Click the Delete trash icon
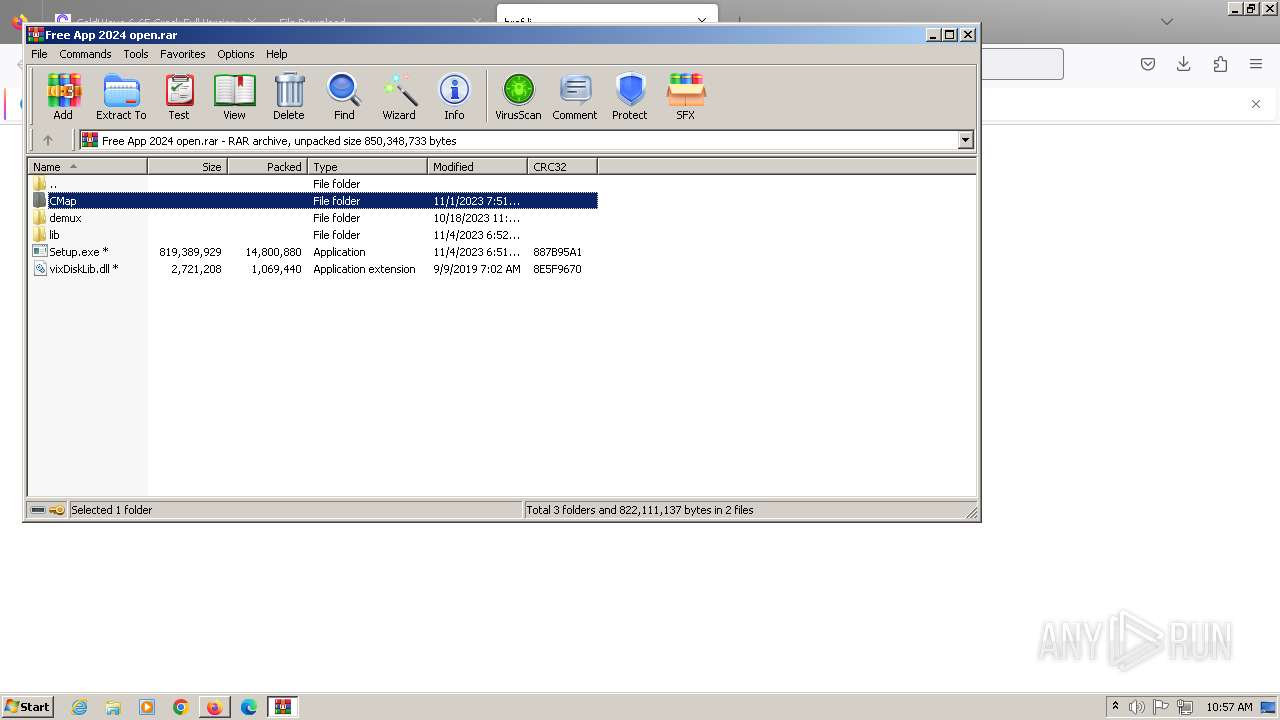1280x720 pixels. [x=289, y=97]
